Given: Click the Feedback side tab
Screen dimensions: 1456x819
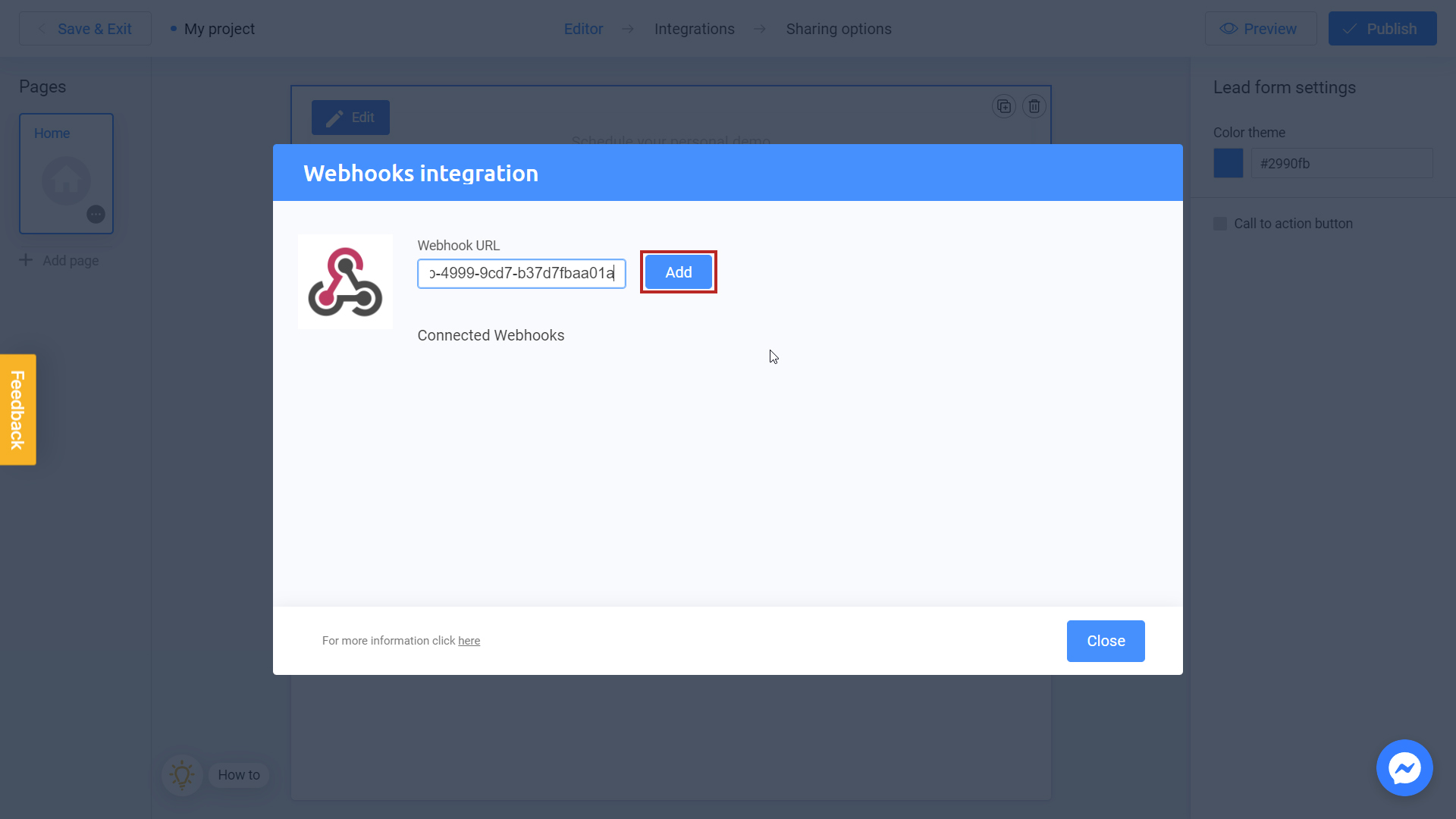Looking at the screenshot, I should point(17,409).
